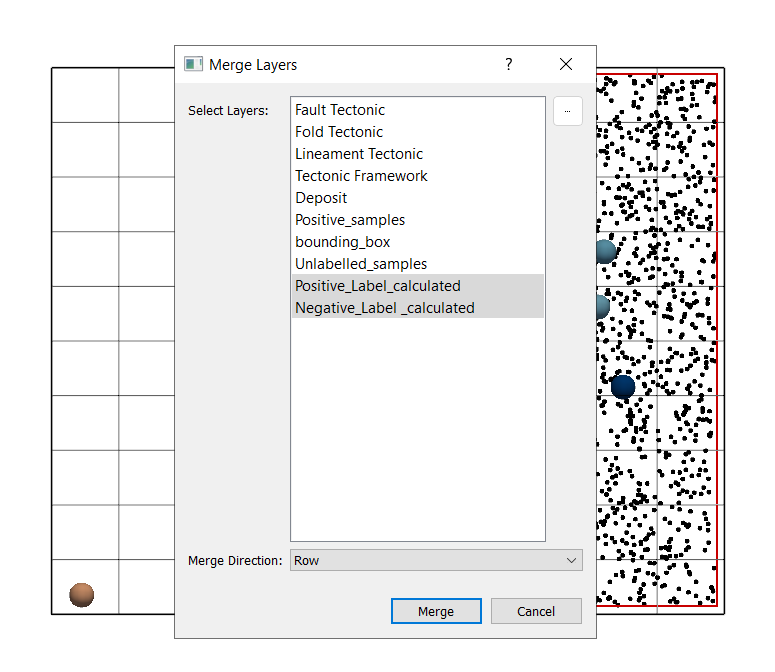Click the ellipsis browse button beside layer list
The width and height of the screenshot is (775, 672).
(567, 111)
